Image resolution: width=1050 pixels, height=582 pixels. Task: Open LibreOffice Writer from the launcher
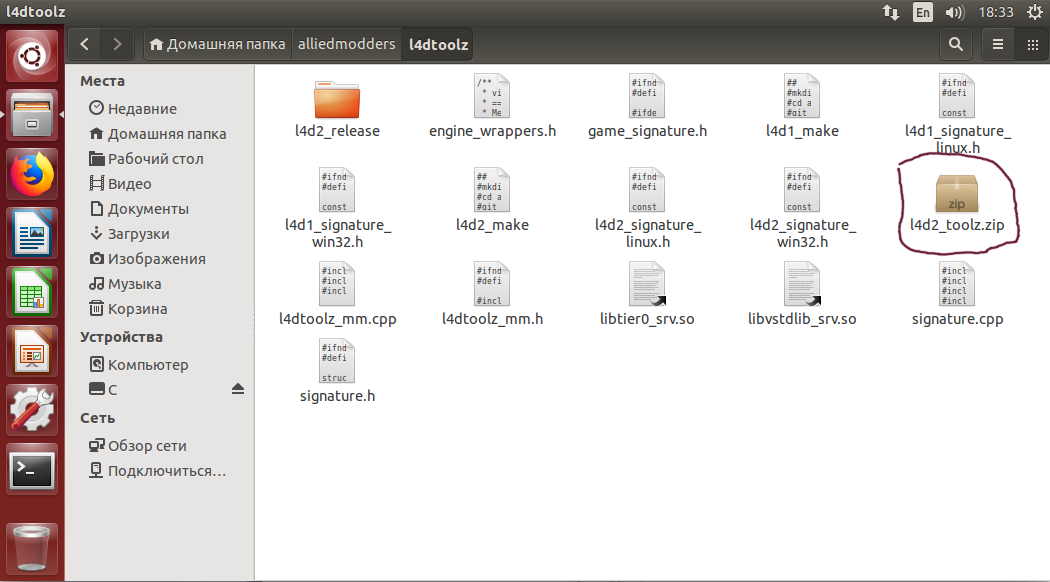click(x=31, y=233)
